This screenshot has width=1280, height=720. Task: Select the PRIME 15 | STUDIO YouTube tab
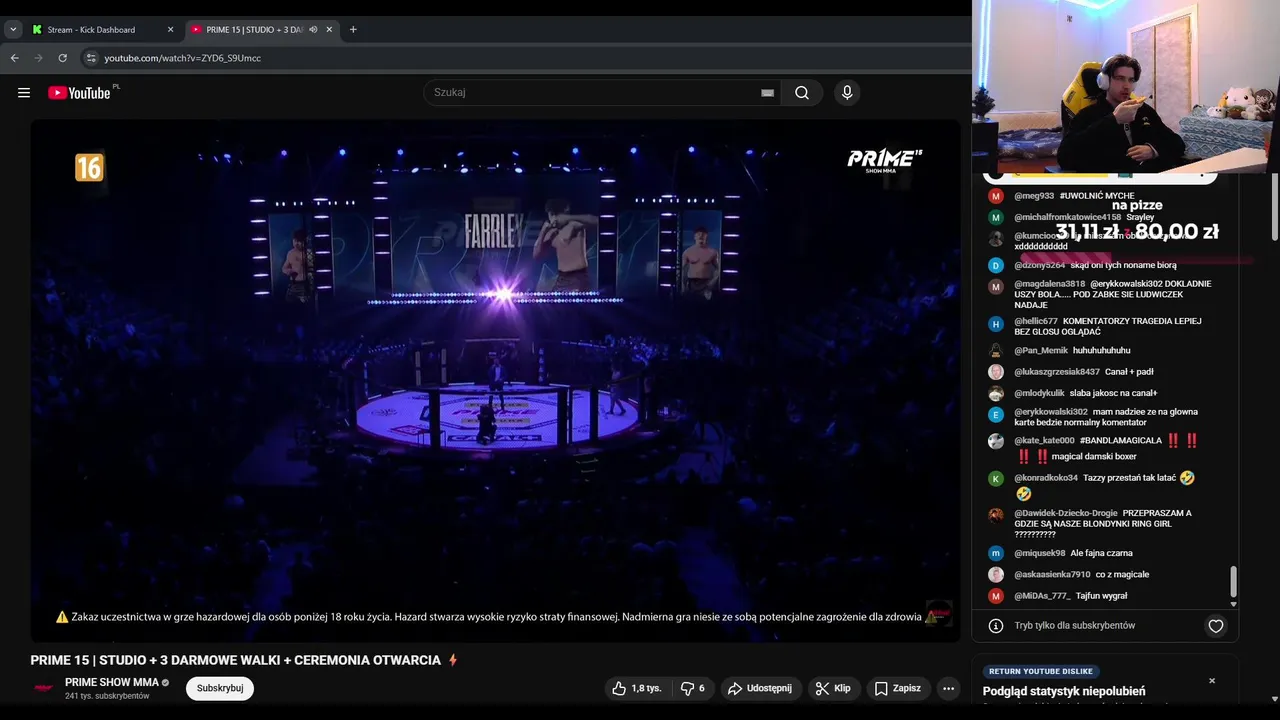(253, 30)
